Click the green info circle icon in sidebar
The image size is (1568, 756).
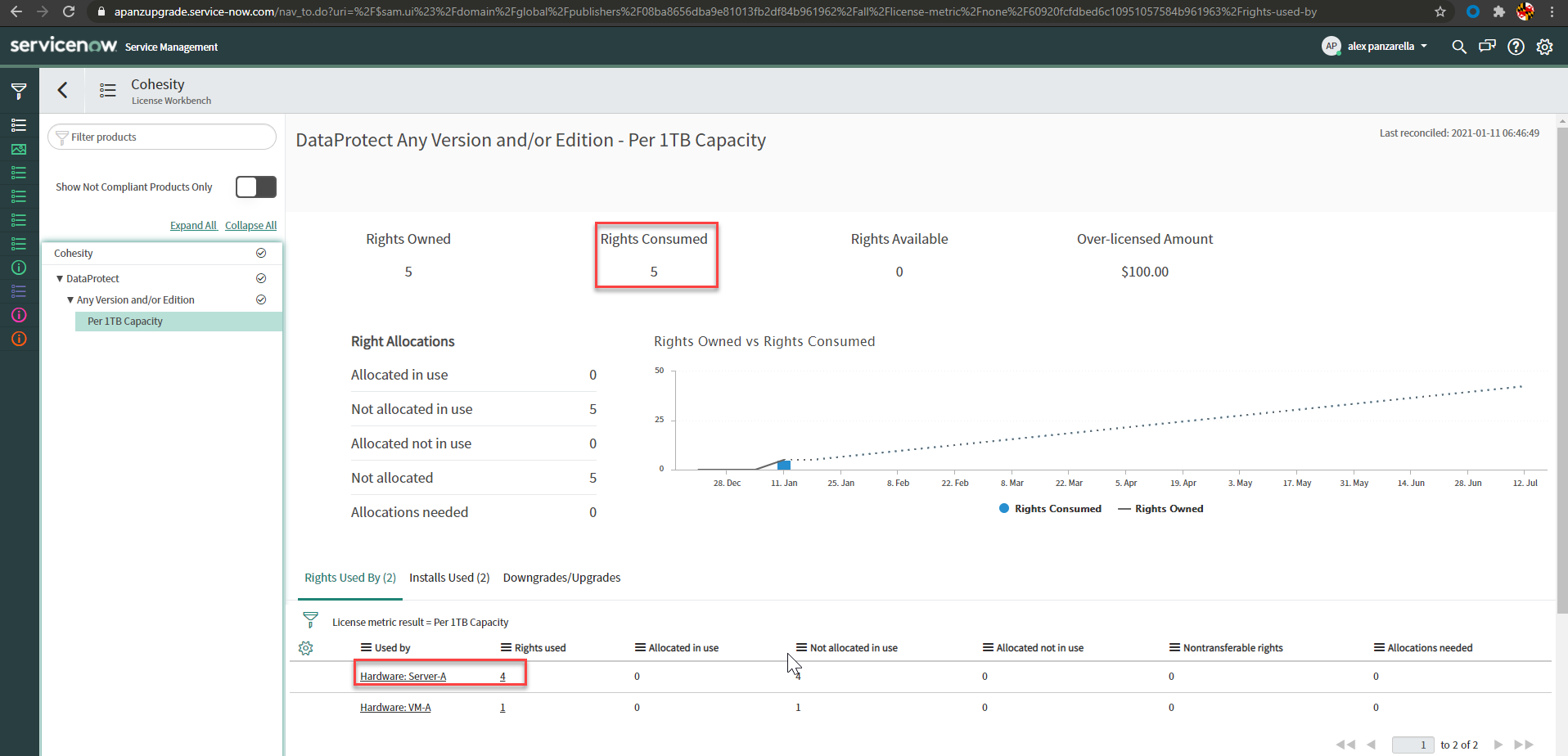click(x=18, y=268)
